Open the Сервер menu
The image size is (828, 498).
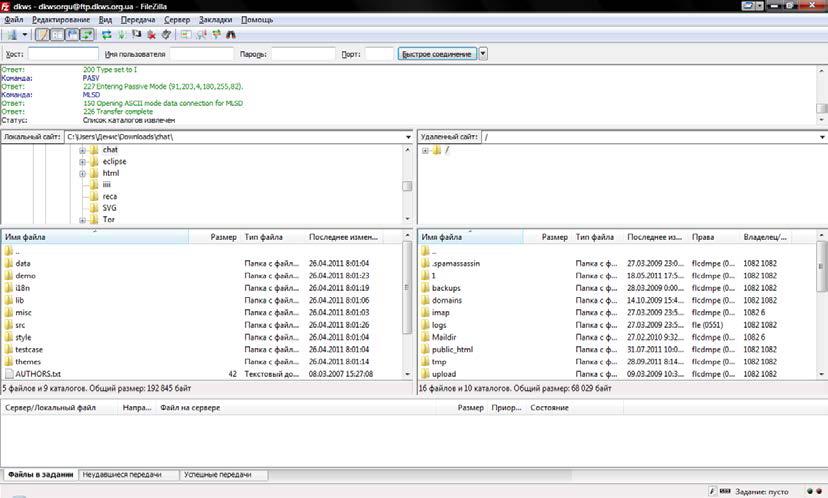176,20
